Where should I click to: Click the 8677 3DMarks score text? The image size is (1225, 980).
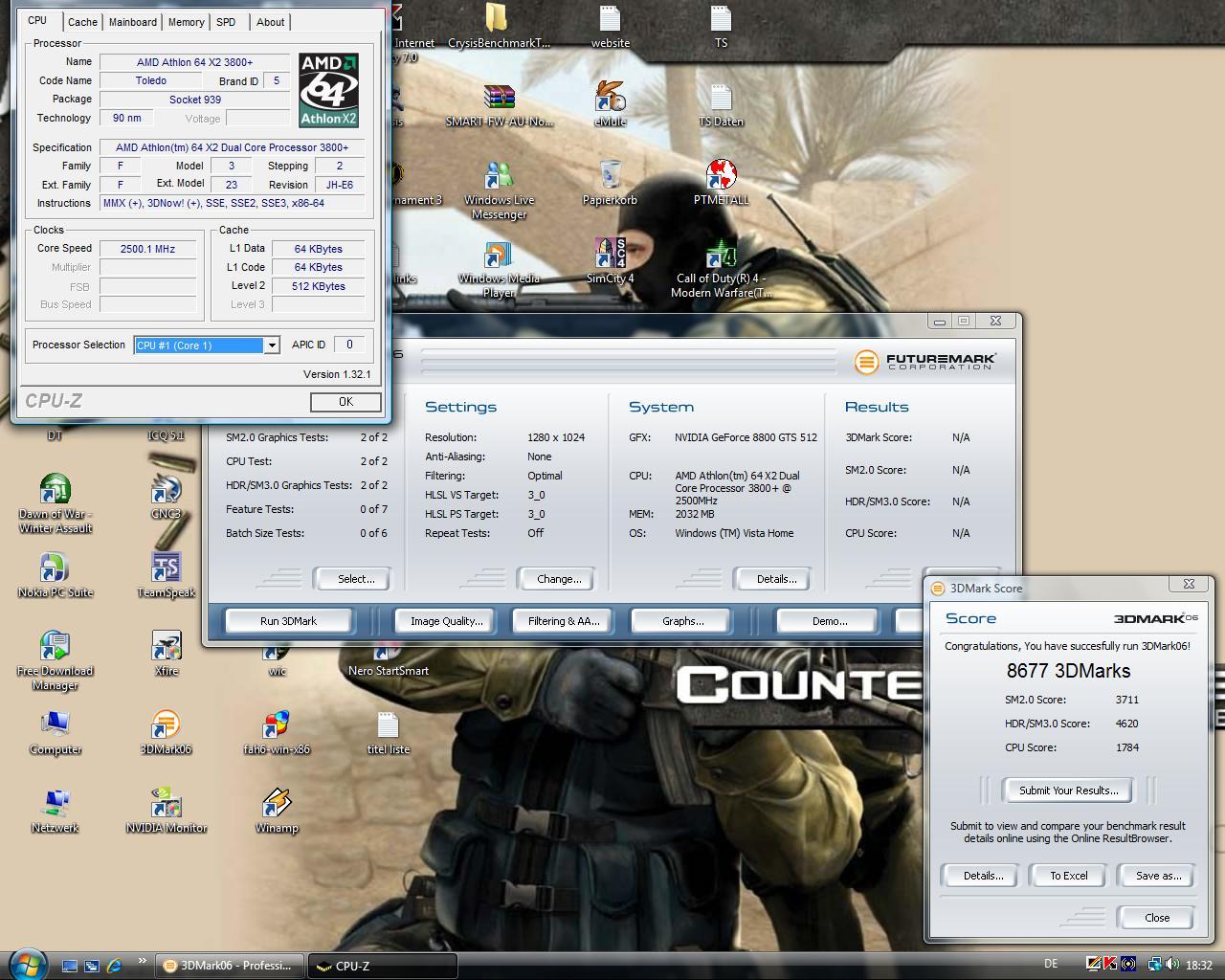tap(1068, 671)
